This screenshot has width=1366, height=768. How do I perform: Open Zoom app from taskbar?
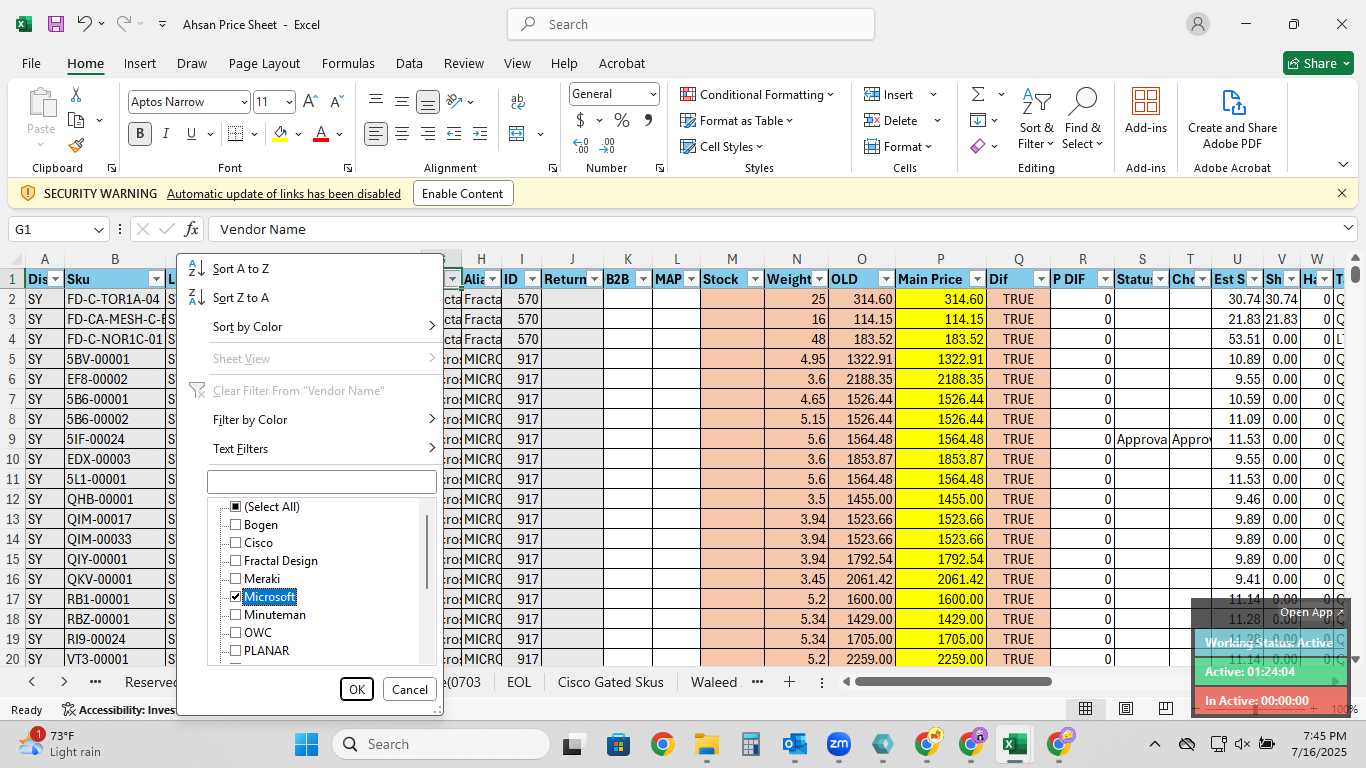(x=839, y=744)
